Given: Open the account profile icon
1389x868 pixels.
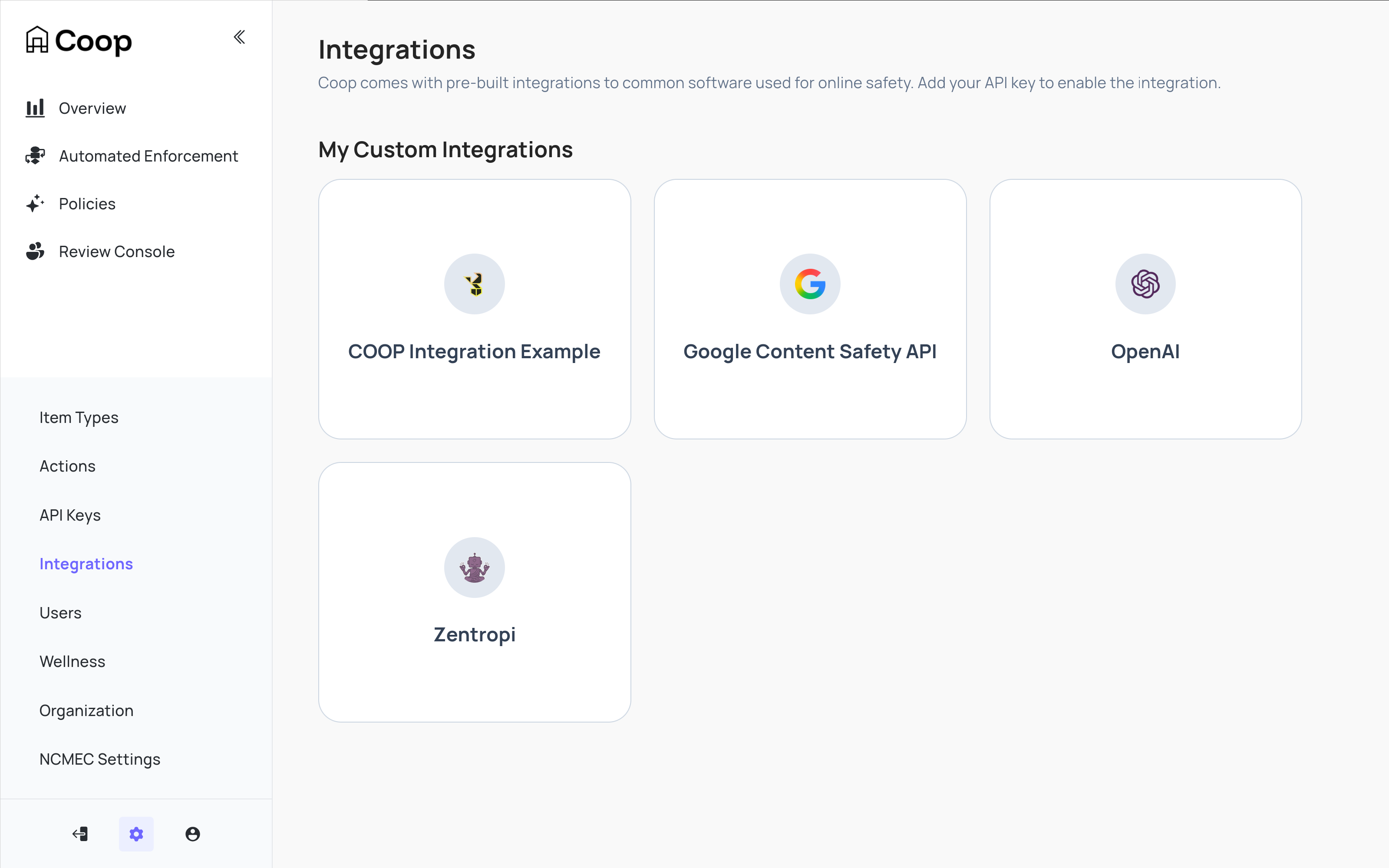Looking at the screenshot, I should pyautogui.click(x=192, y=834).
